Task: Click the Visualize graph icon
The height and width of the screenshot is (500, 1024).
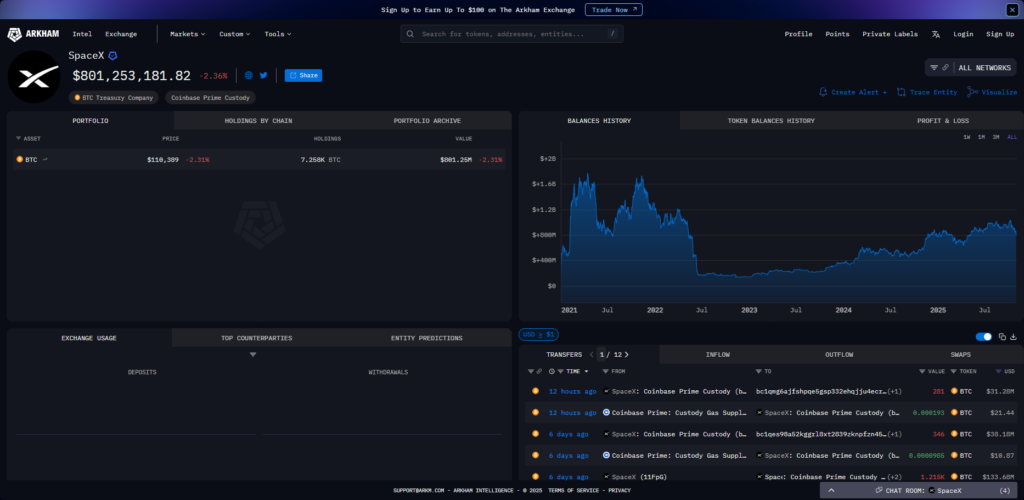Action: tap(972, 92)
